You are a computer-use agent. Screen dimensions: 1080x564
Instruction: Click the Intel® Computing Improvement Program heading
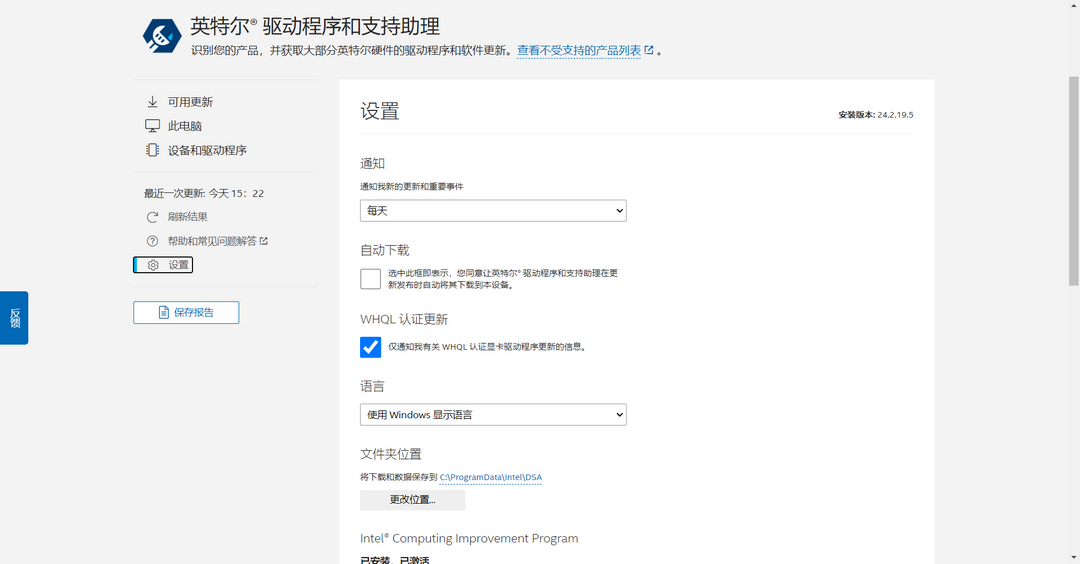469,539
